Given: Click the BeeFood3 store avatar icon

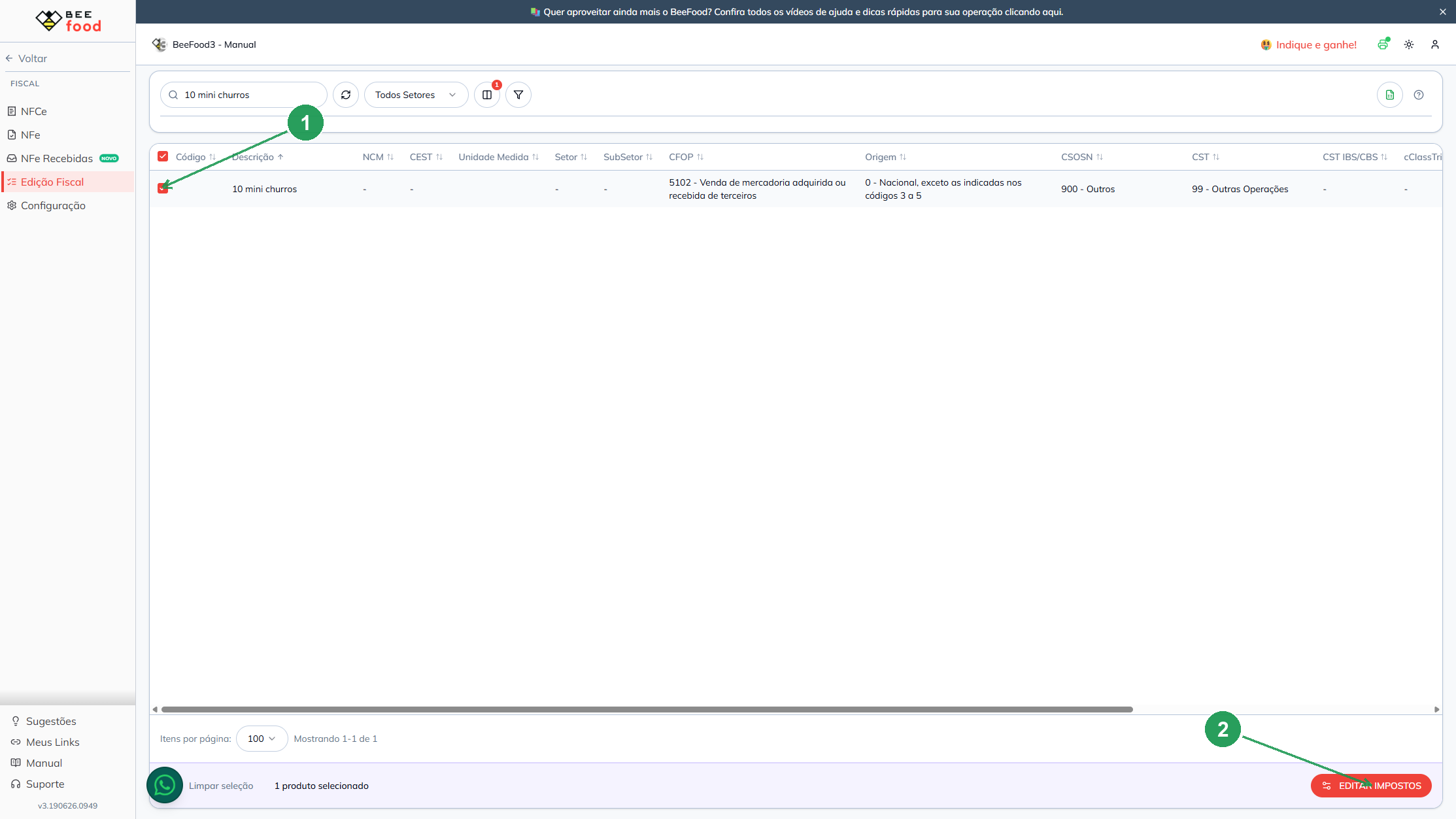Looking at the screenshot, I should coord(160,44).
